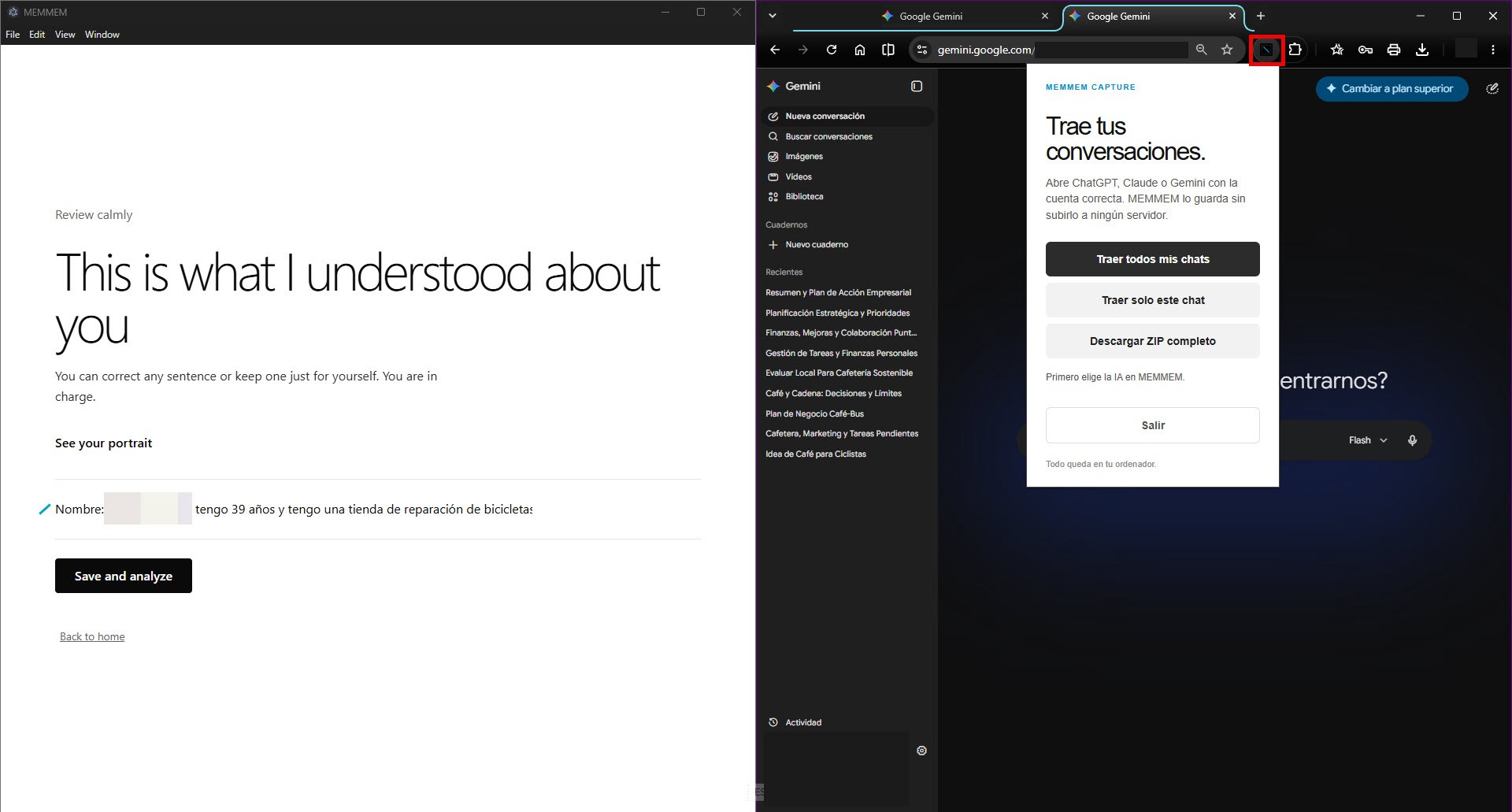The image size is (1512, 812).
Task: Go back in the browser
Action: 775,50
